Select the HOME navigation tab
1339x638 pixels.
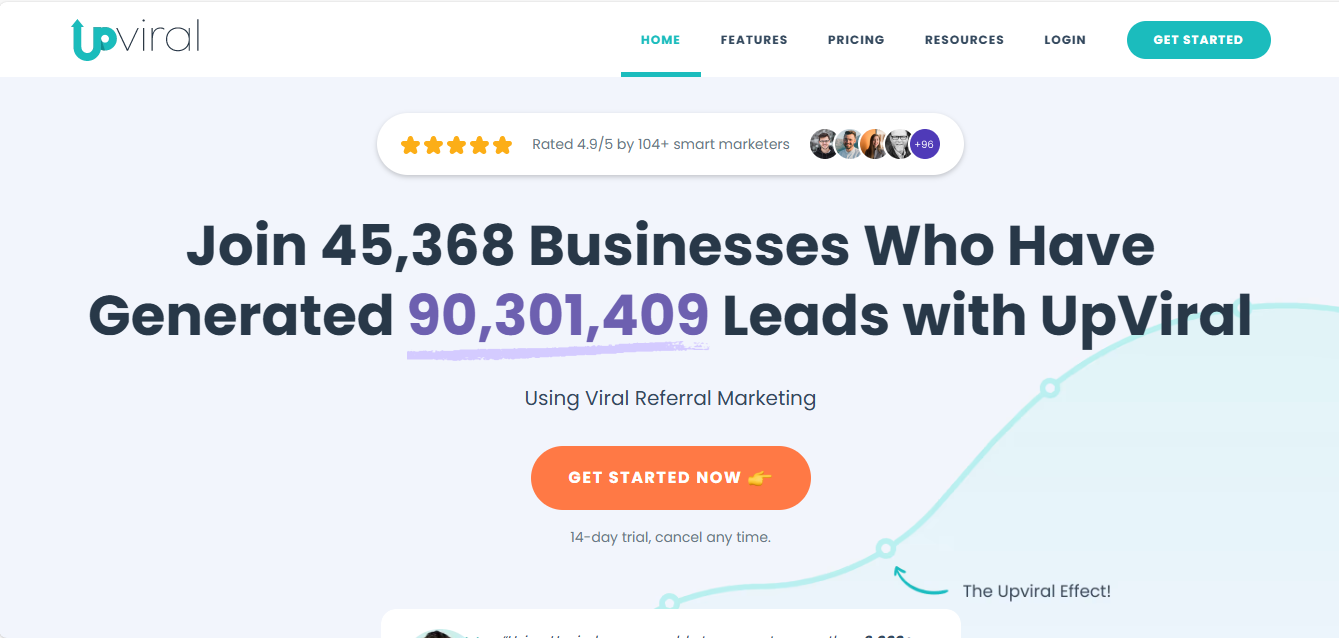pos(660,40)
